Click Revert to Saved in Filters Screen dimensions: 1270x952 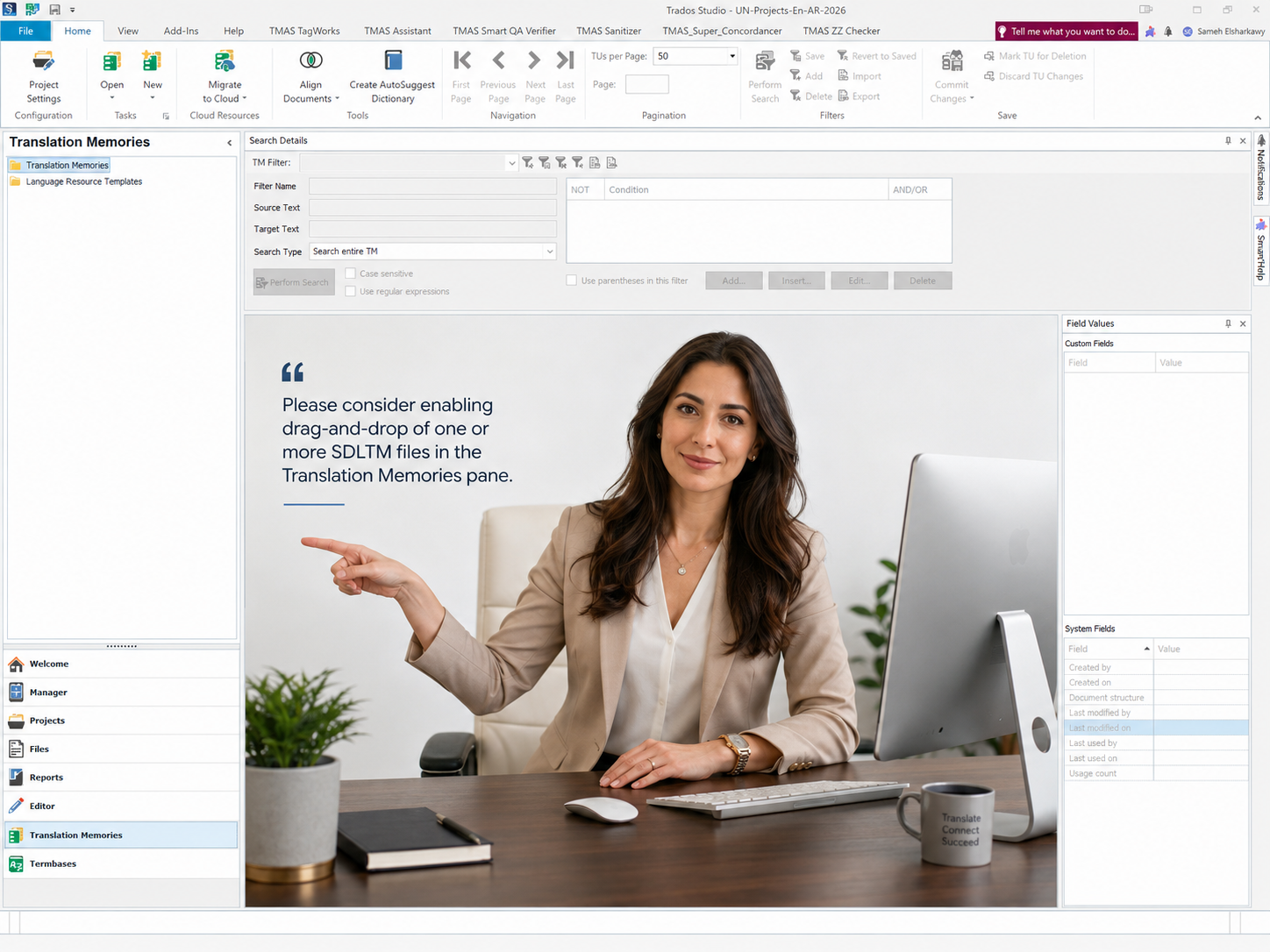click(876, 56)
